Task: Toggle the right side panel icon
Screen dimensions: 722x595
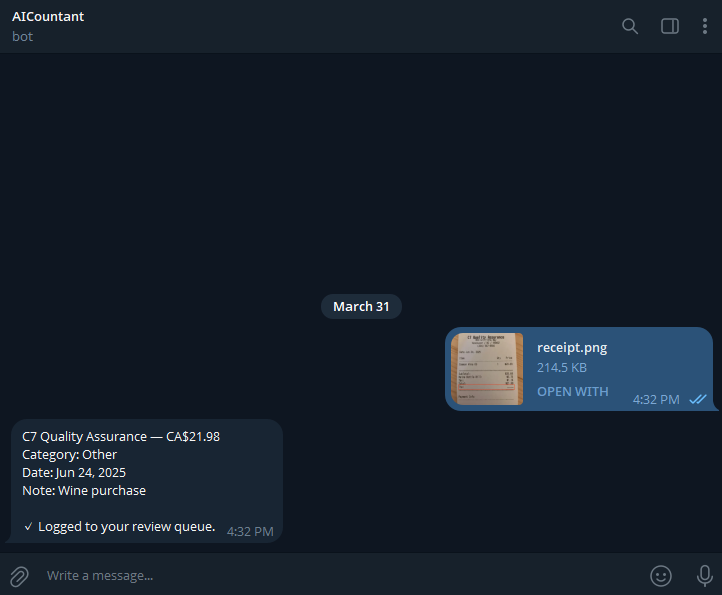Action: 670,26
